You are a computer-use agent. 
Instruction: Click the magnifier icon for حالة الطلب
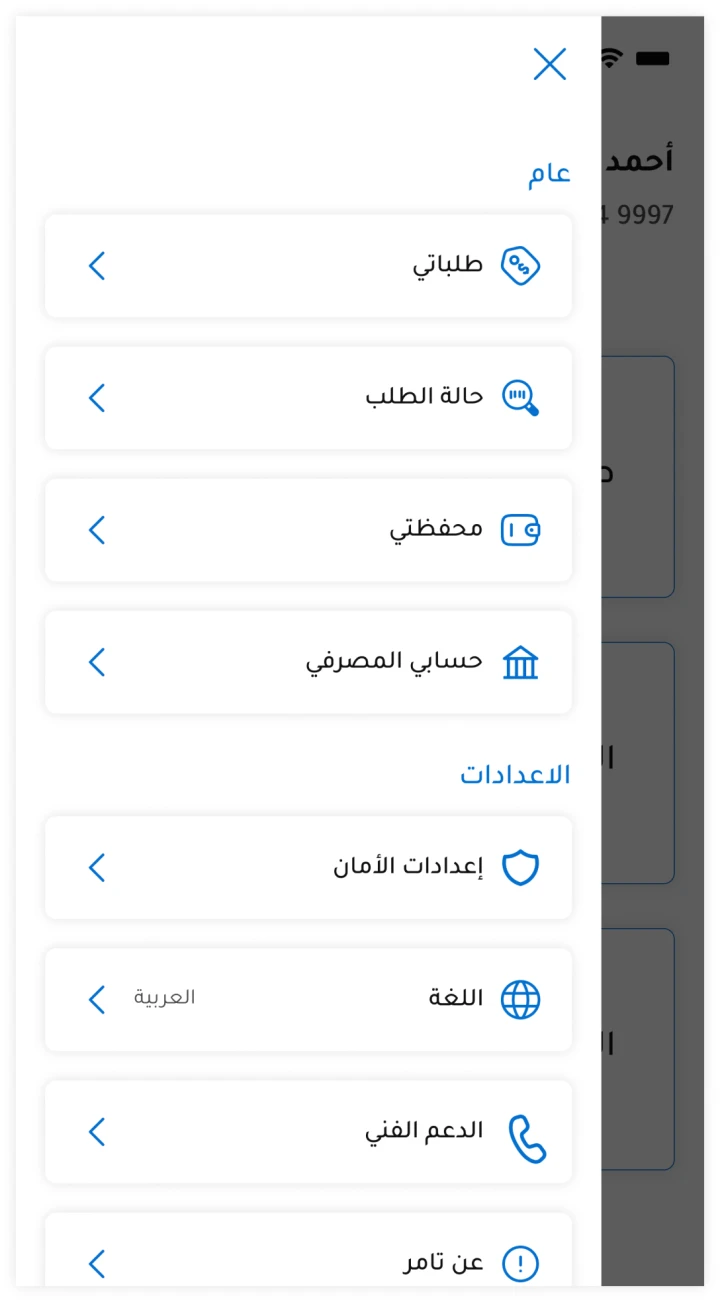coord(520,398)
